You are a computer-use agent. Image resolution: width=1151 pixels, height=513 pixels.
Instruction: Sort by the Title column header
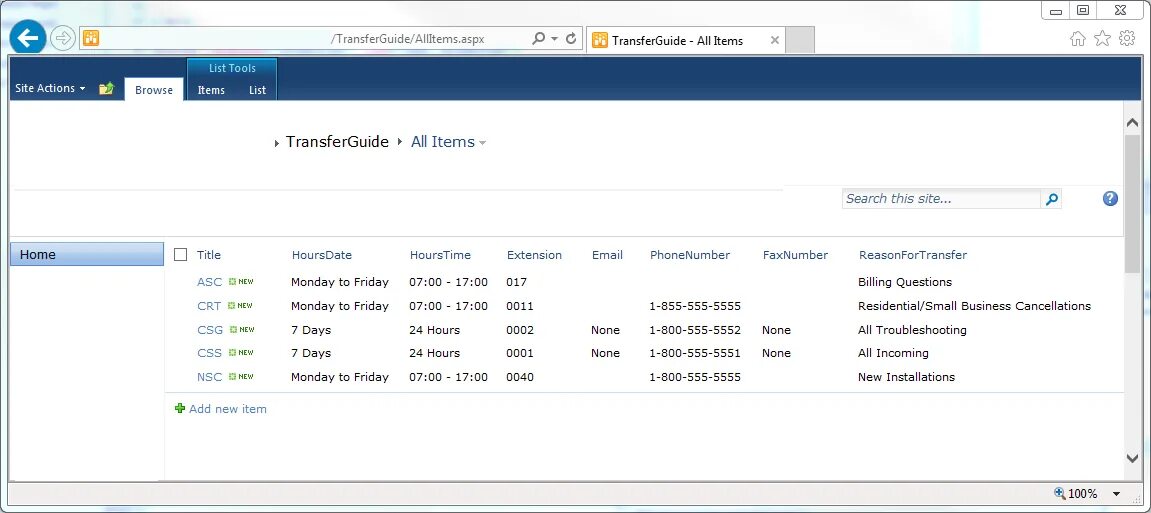tap(208, 255)
